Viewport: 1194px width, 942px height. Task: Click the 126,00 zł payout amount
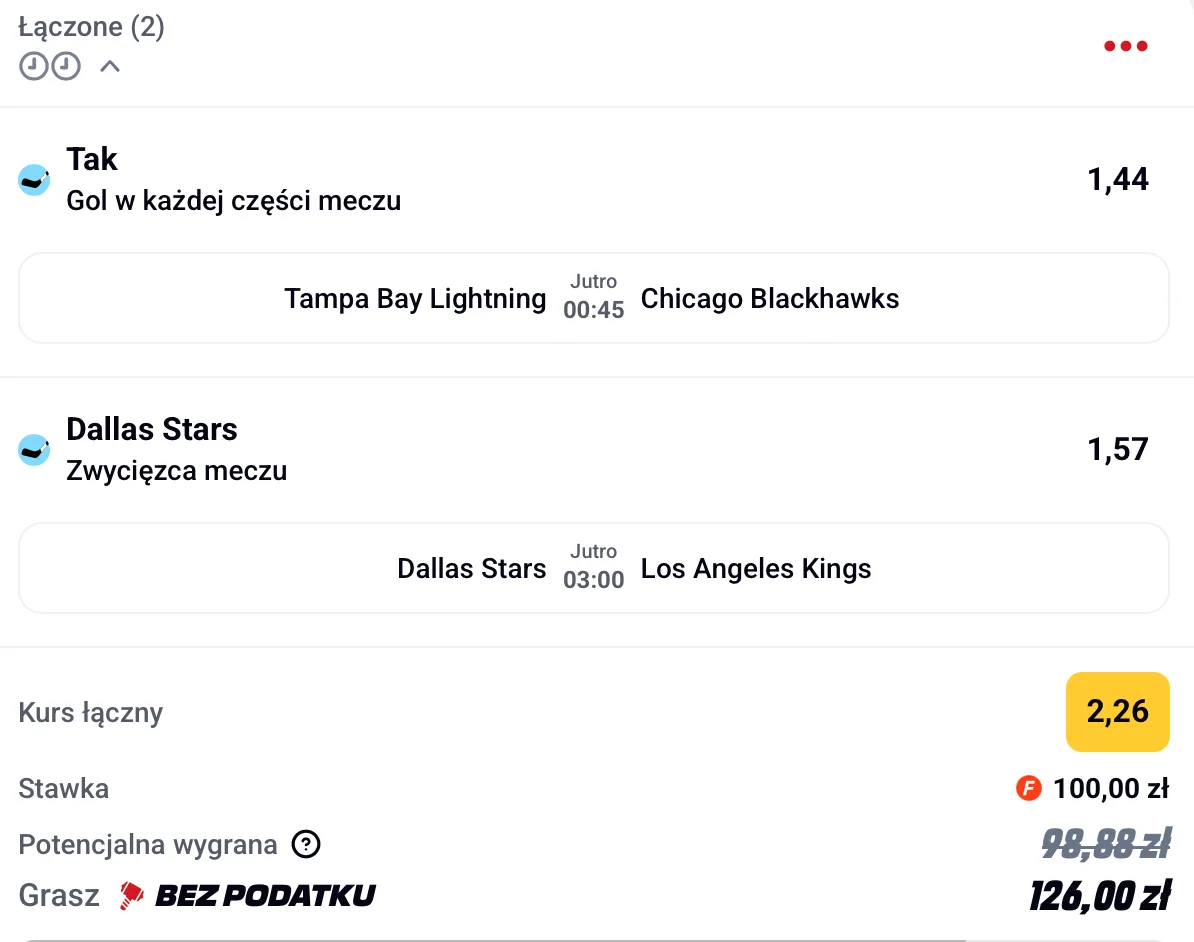tap(1099, 895)
